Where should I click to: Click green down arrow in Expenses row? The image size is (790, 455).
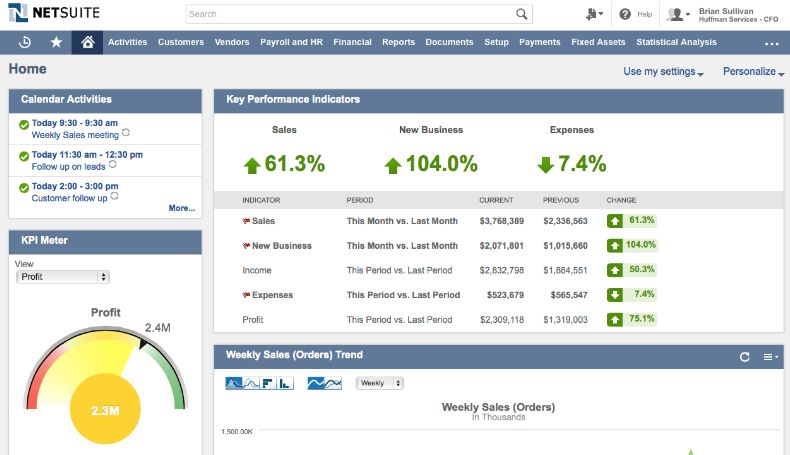[615, 295]
